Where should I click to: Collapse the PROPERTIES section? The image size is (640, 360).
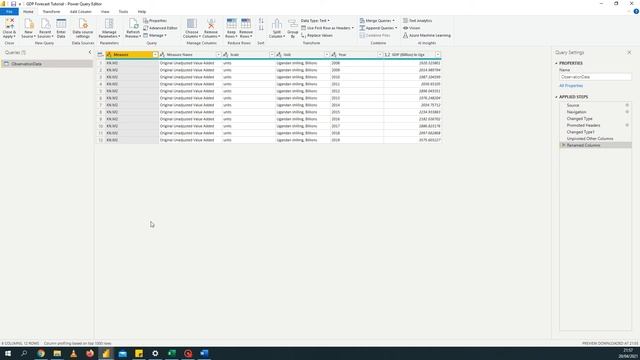(556, 63)
